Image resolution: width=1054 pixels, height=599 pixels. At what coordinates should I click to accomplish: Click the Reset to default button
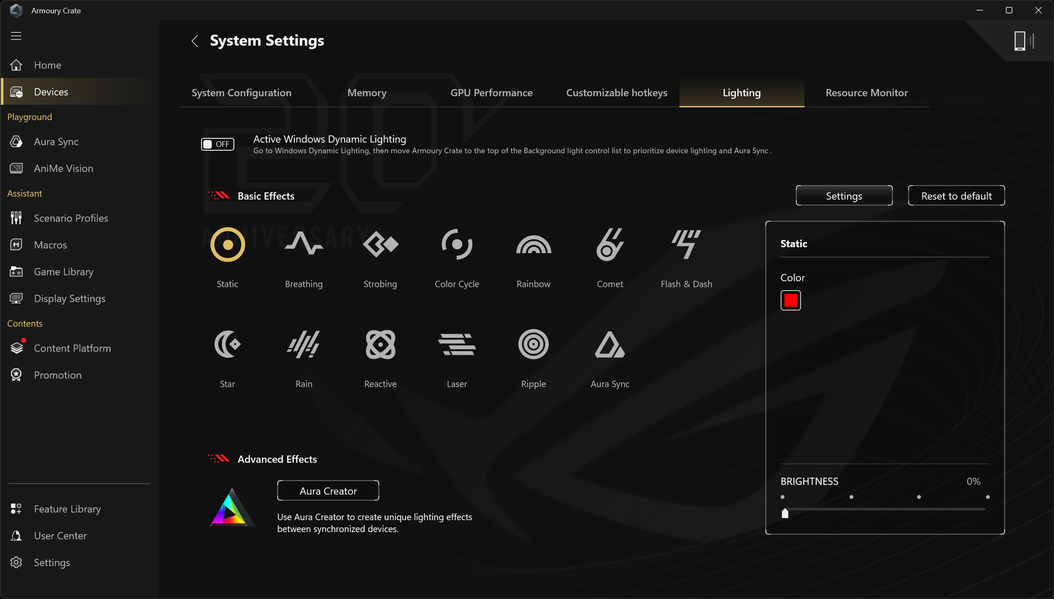[x=956, y=196]
